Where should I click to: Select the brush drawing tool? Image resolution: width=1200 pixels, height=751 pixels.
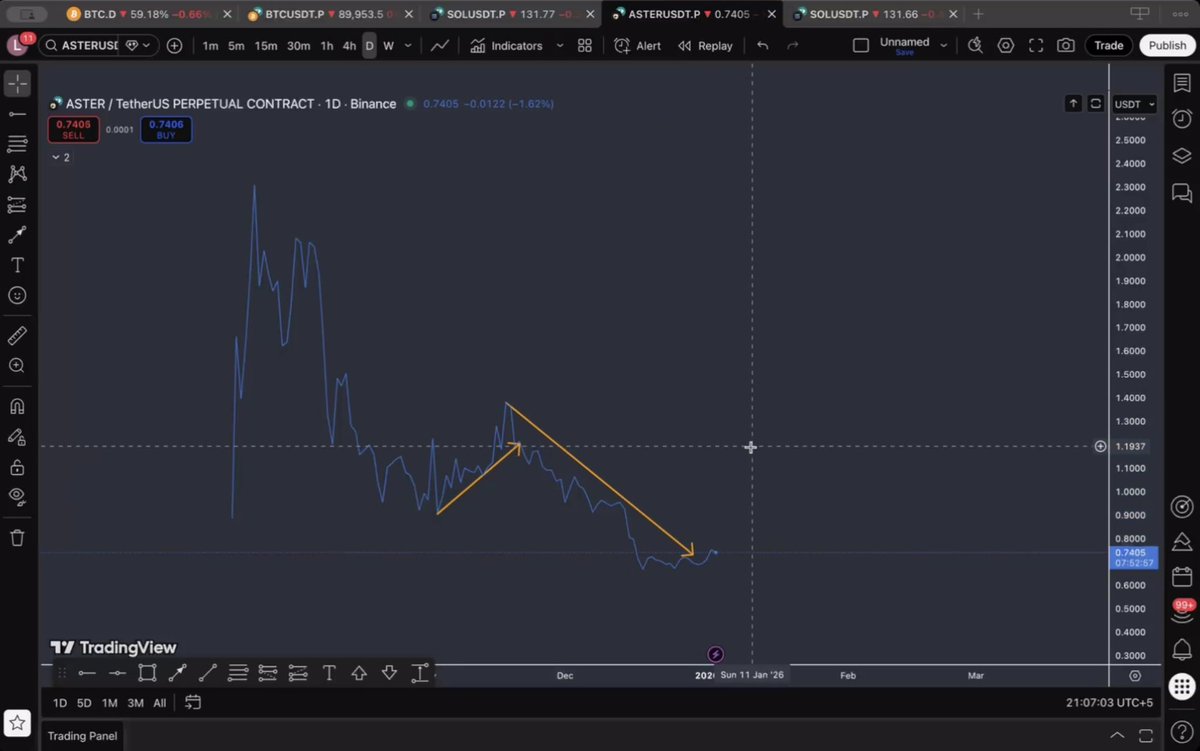click(x=17, y=235)
